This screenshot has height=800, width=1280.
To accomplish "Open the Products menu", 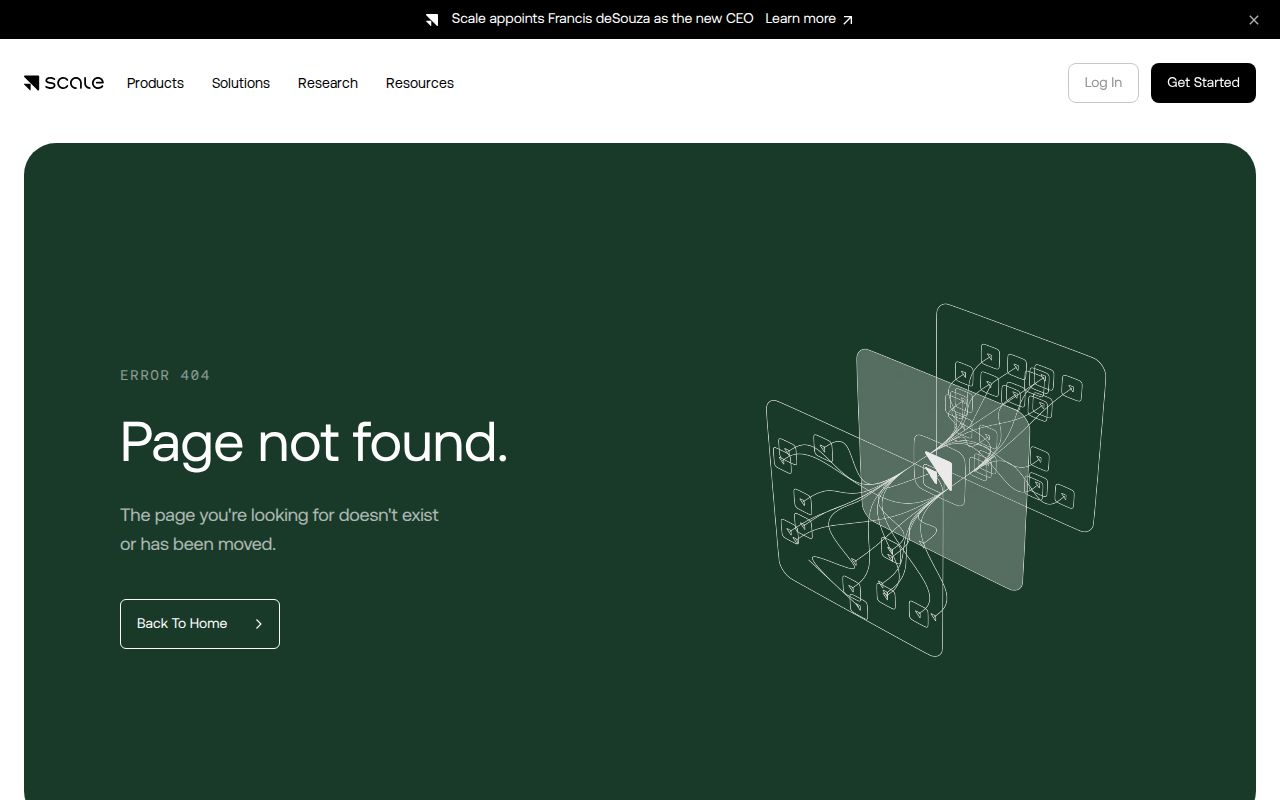I will (155, 83).
